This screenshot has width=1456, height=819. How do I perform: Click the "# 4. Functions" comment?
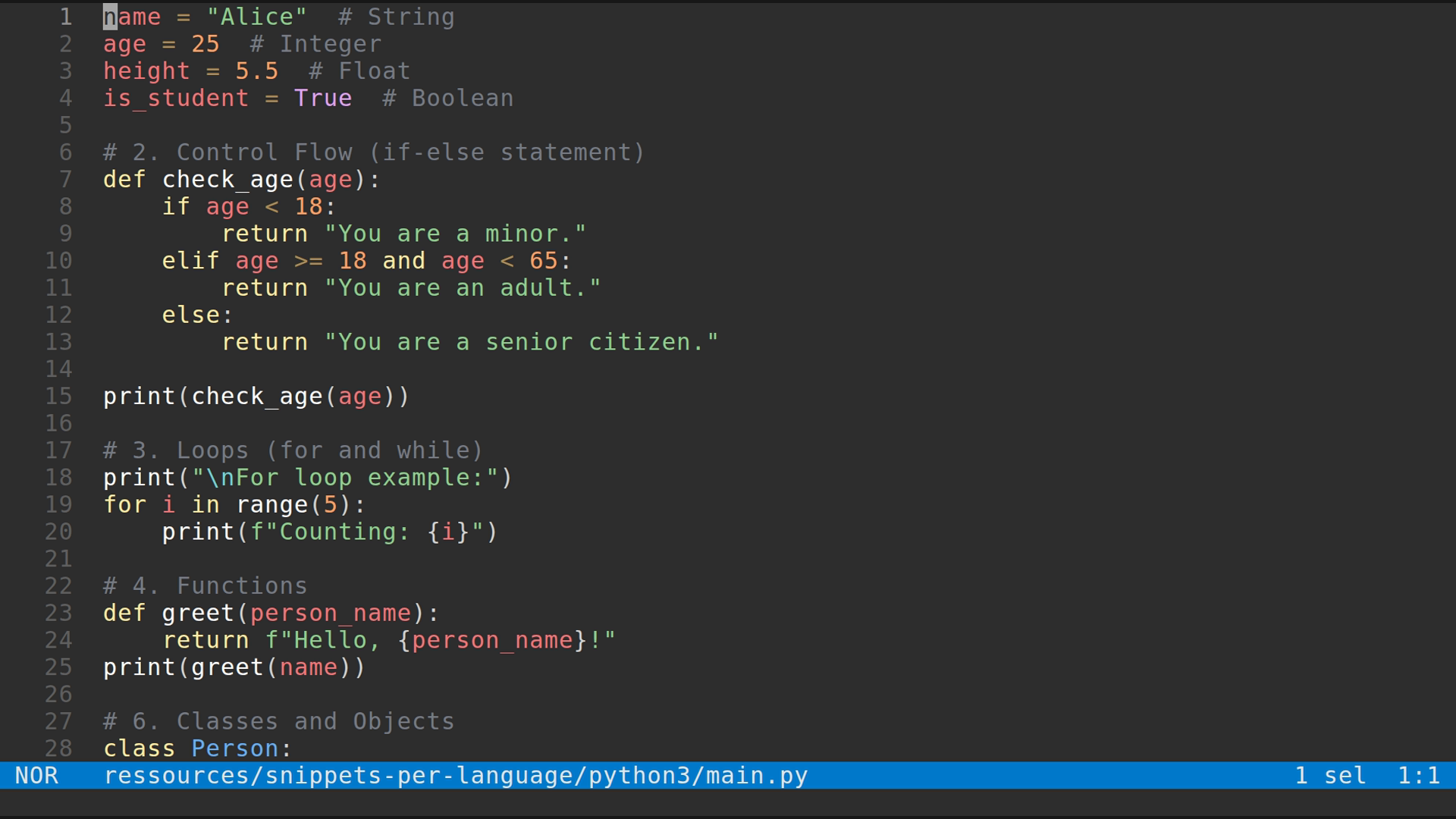205,585
